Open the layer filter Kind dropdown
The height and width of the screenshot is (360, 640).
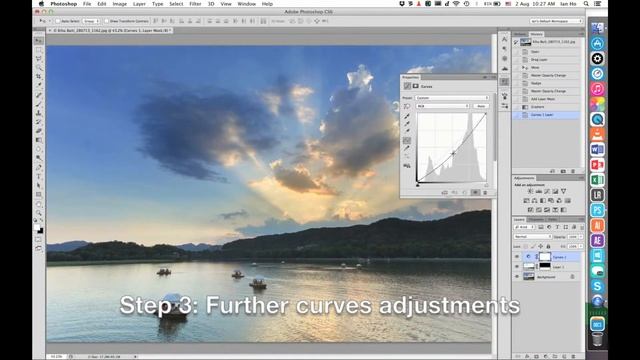(x=524, y=227)
